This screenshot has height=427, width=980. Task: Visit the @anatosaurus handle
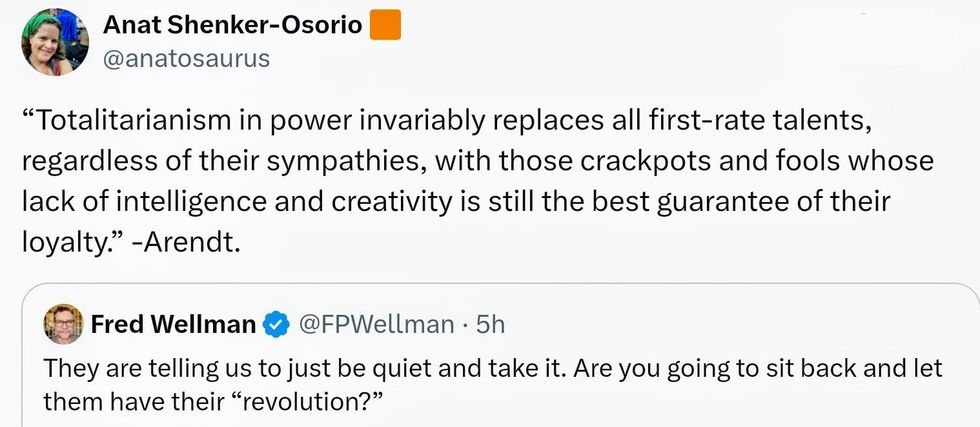click(187, 58)
